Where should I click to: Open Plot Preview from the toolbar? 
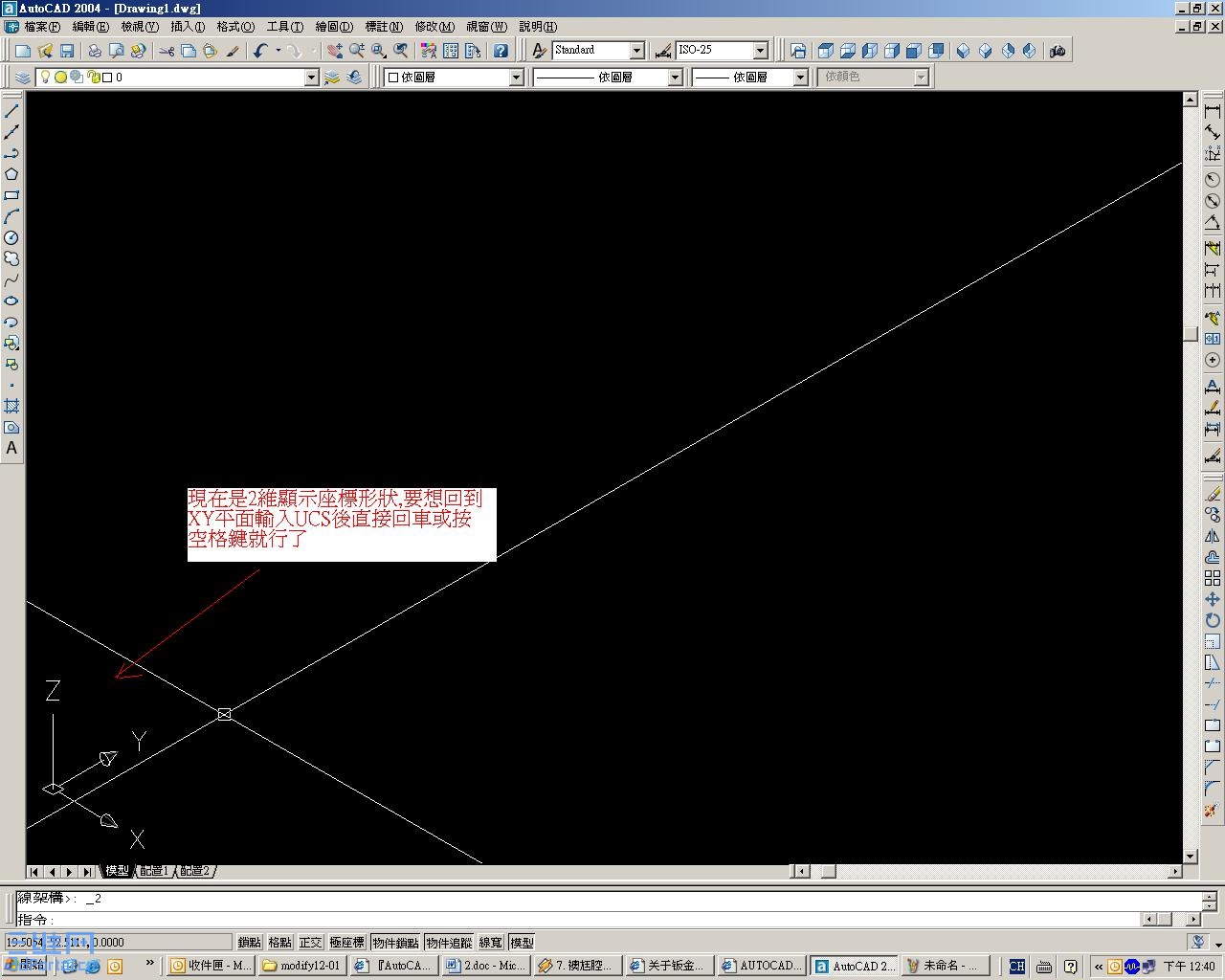[117, 51]
